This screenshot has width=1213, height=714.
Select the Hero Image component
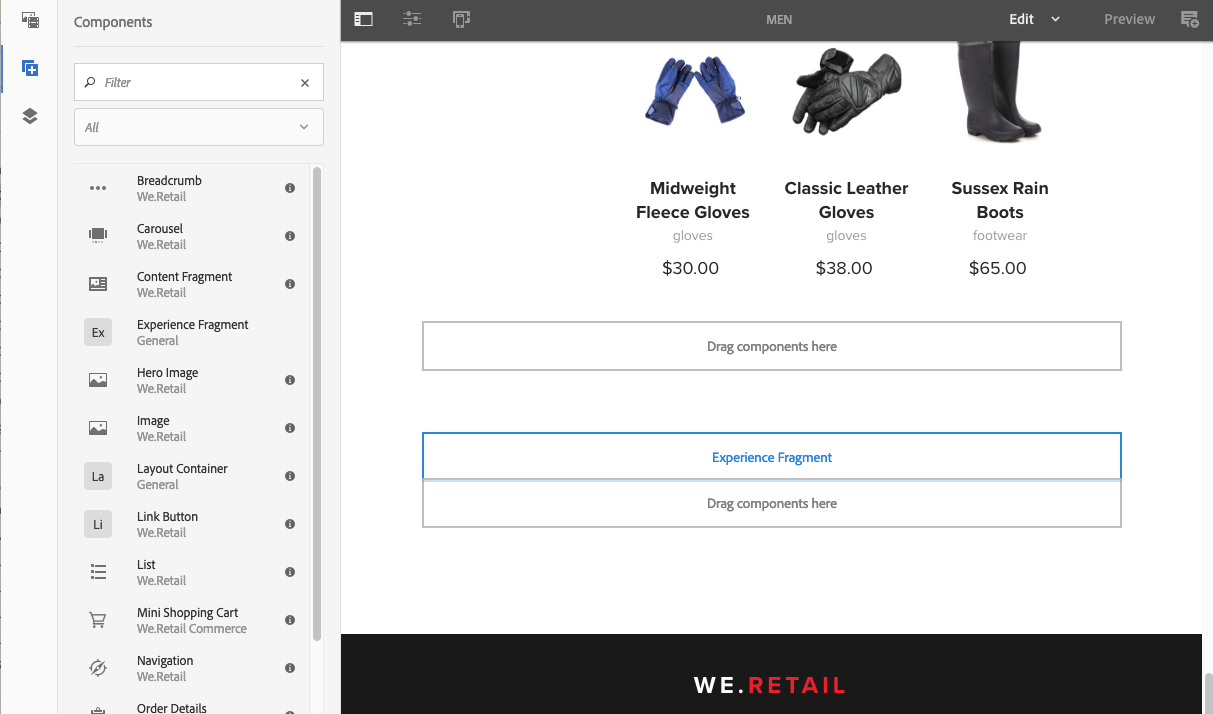click(x=167, y=380)
